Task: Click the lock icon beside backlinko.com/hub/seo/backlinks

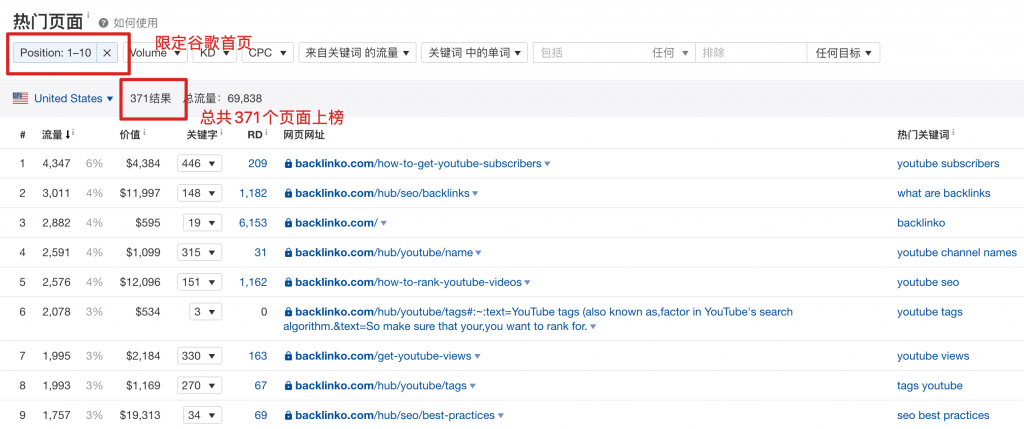Action: [289, 193]
